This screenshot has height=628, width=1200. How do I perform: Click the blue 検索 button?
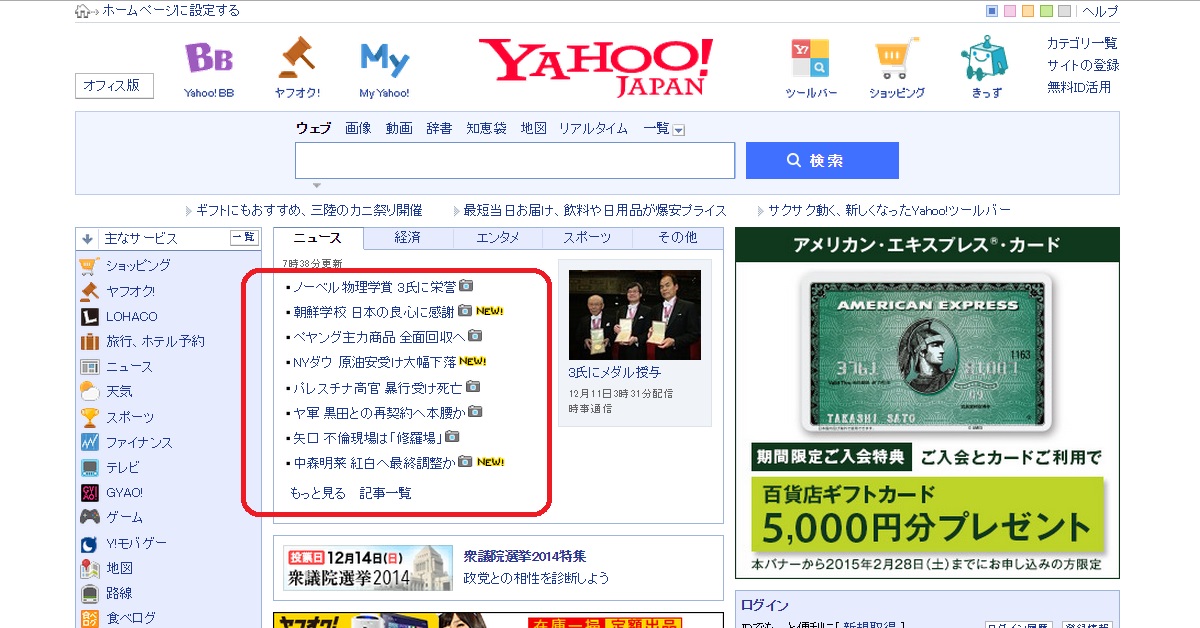click(822, 160)
